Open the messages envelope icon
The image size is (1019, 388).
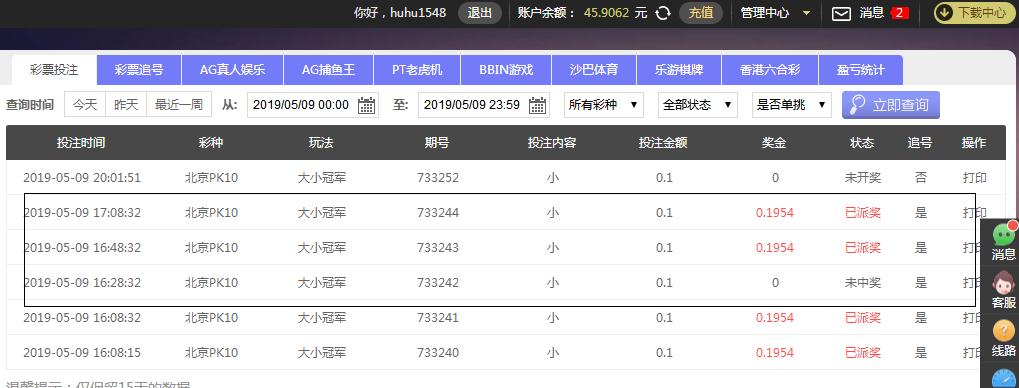pyautogui.click(x=842, y=13)
